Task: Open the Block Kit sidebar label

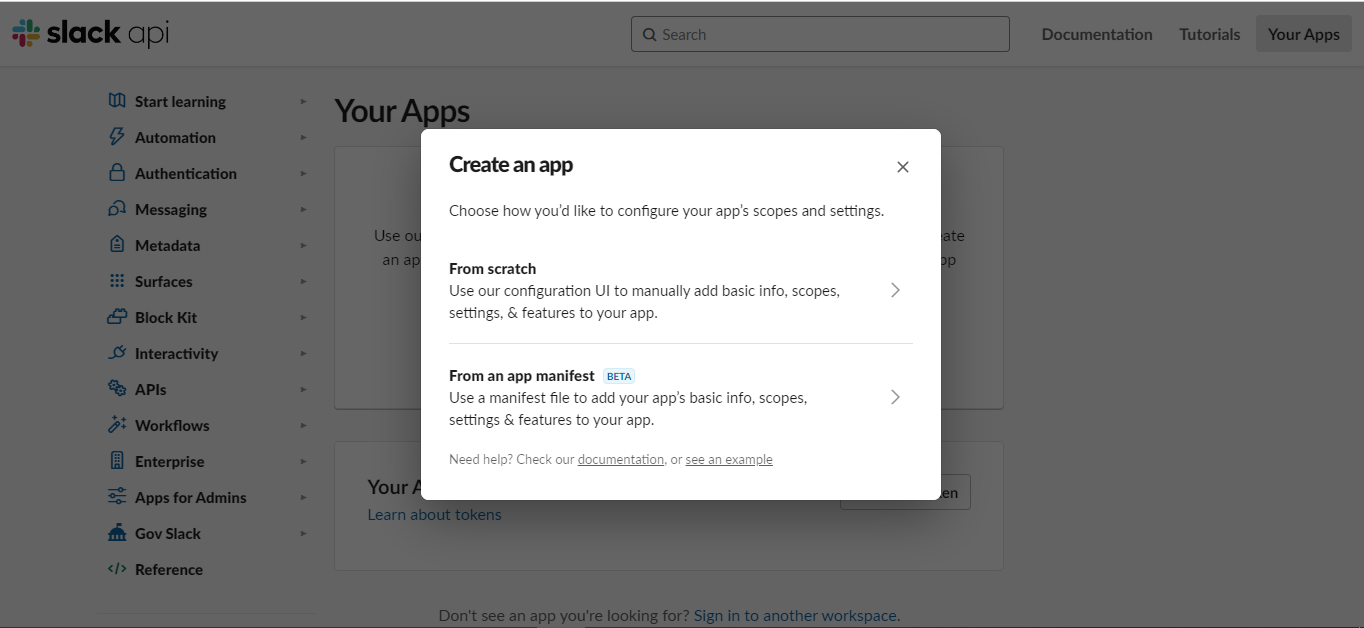Action: point(166,317)
